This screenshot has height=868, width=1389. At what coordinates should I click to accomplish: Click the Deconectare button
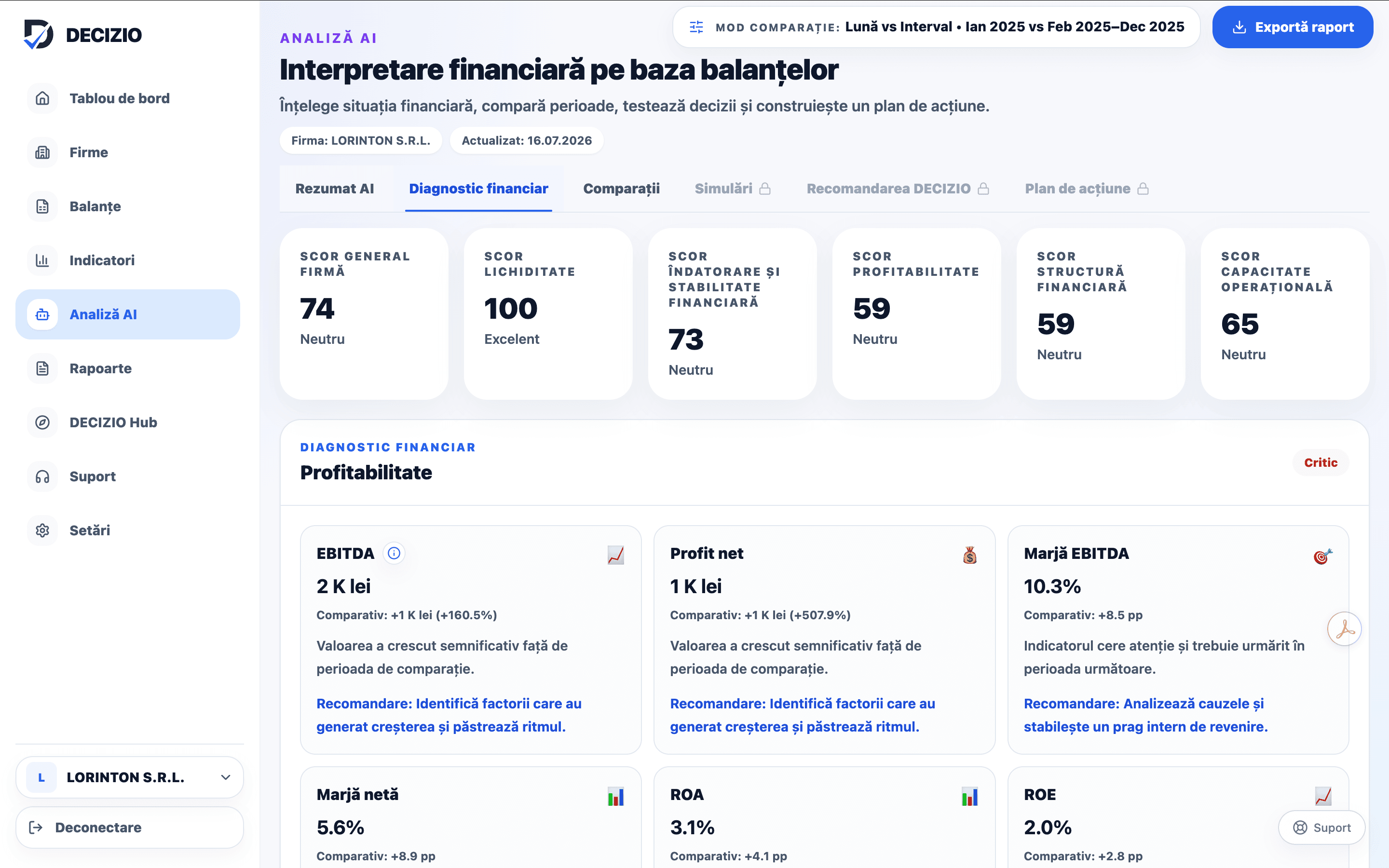coord(130,827)
